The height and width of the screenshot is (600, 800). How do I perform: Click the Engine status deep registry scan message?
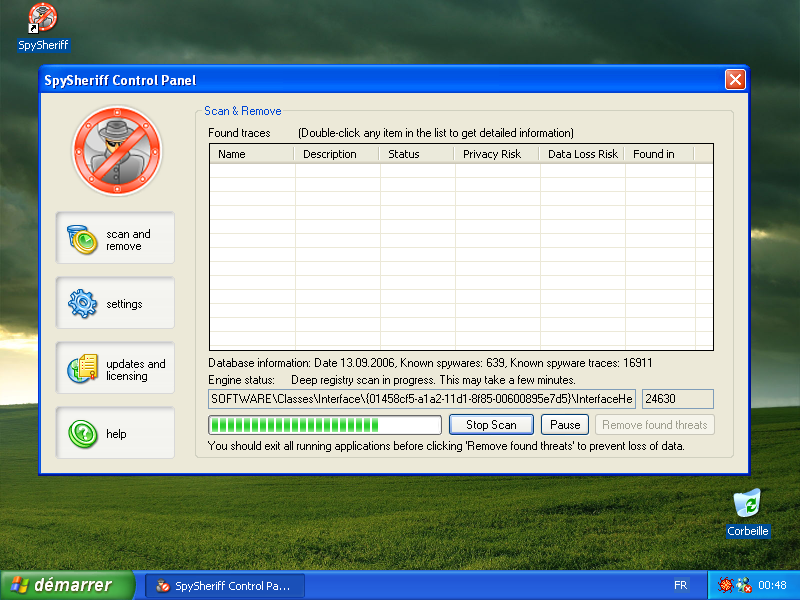(433, 380)
